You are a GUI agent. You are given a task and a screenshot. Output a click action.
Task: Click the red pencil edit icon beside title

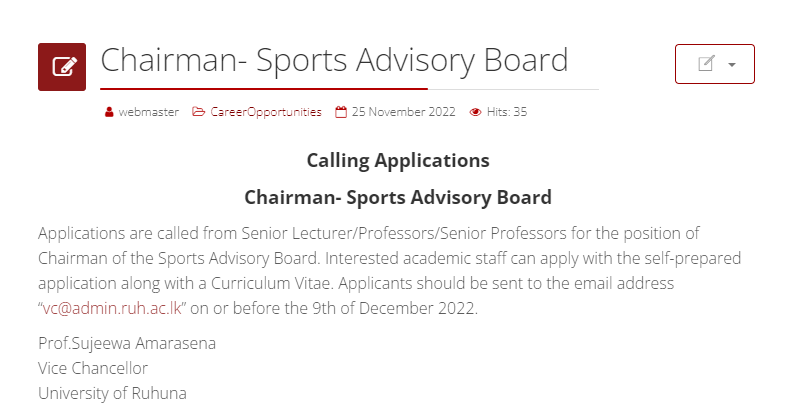pos(62,67)
